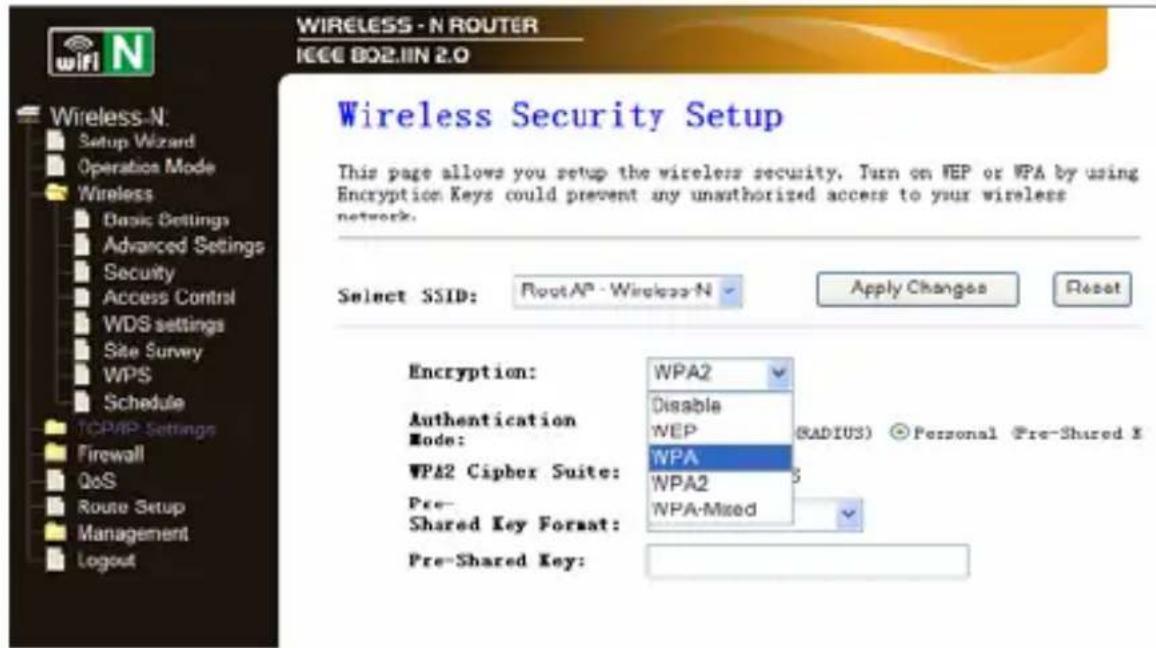The width and height of the screenshot is (1156, 648).
Task: Select Disable in the encryption list
Action: pyautogui.click(x=720, y=405)
